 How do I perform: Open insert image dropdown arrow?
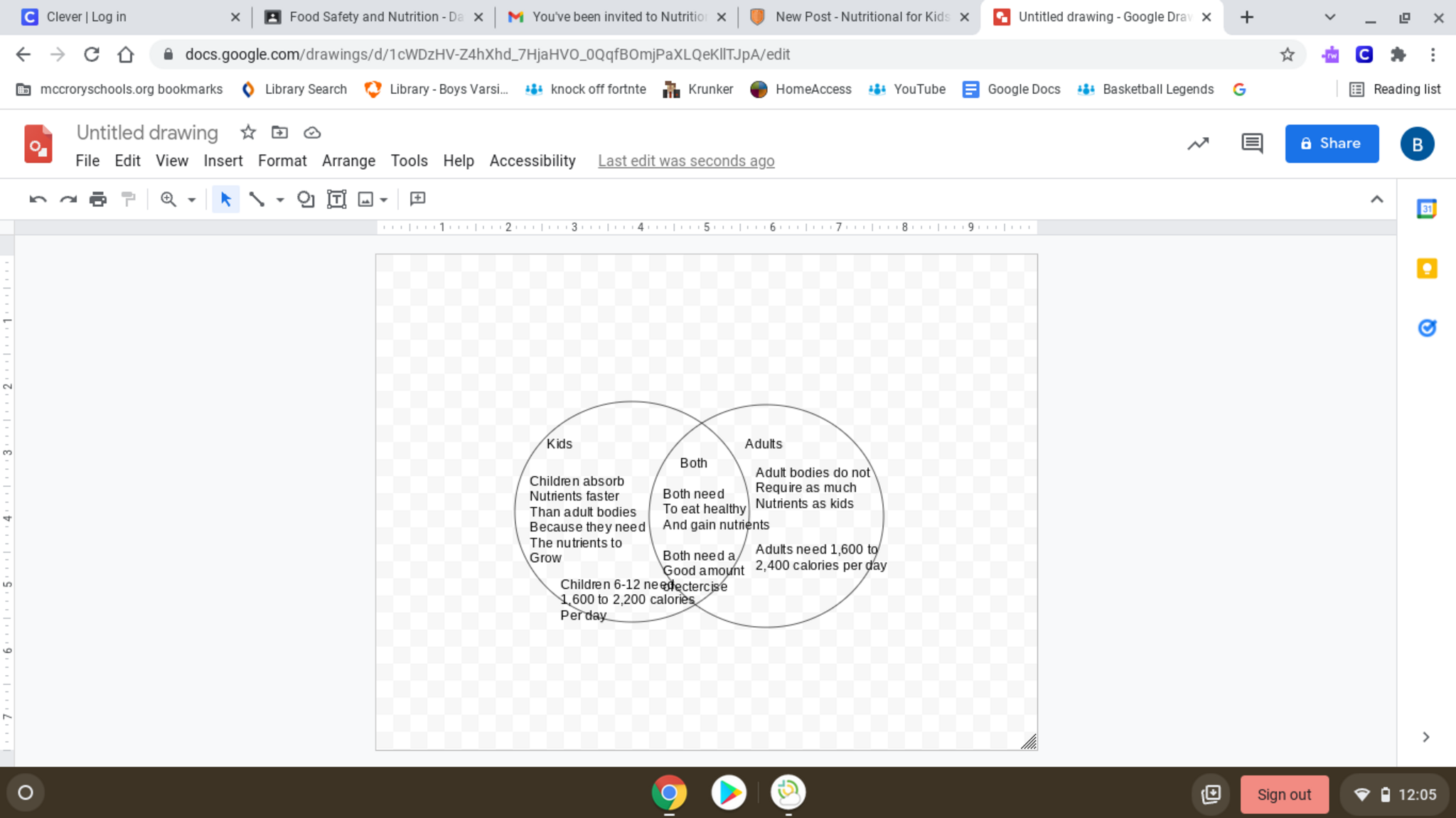click(384, 200)
